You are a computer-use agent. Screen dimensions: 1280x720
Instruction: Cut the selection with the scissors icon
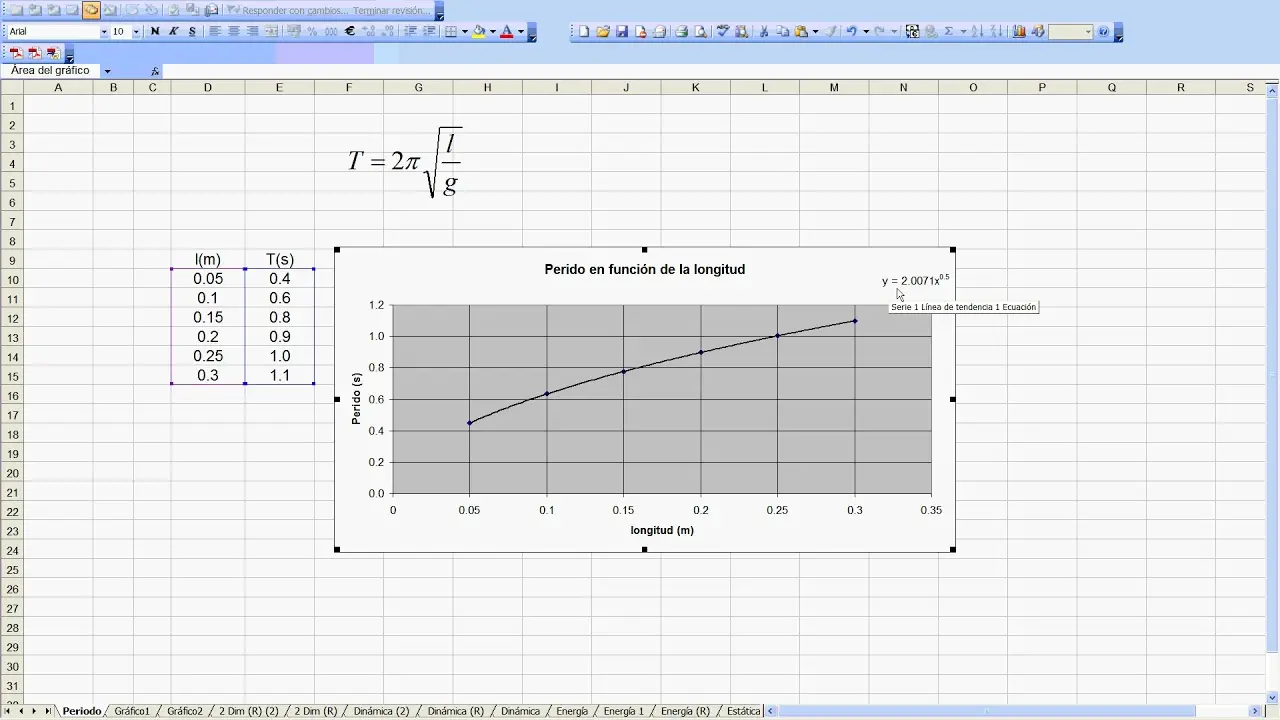click(x=764, y=32)
